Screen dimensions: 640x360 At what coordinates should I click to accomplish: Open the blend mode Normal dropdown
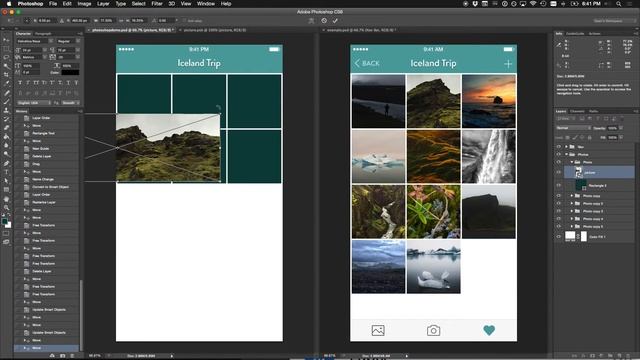point(573,128)
